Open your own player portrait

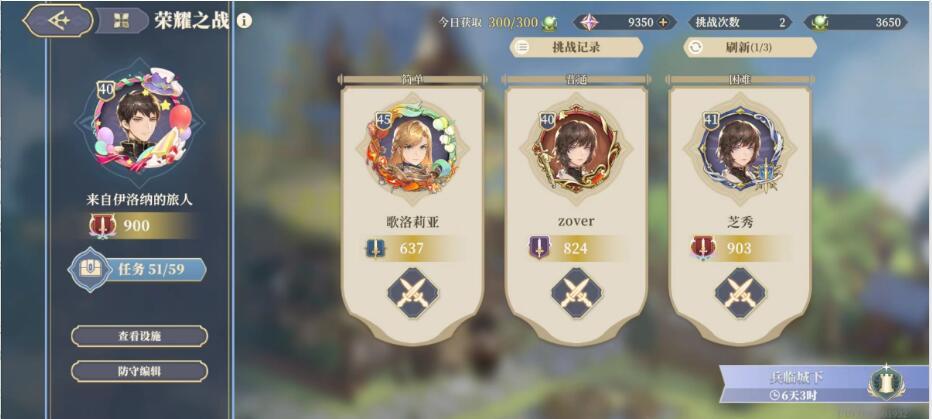pos(139,124)
